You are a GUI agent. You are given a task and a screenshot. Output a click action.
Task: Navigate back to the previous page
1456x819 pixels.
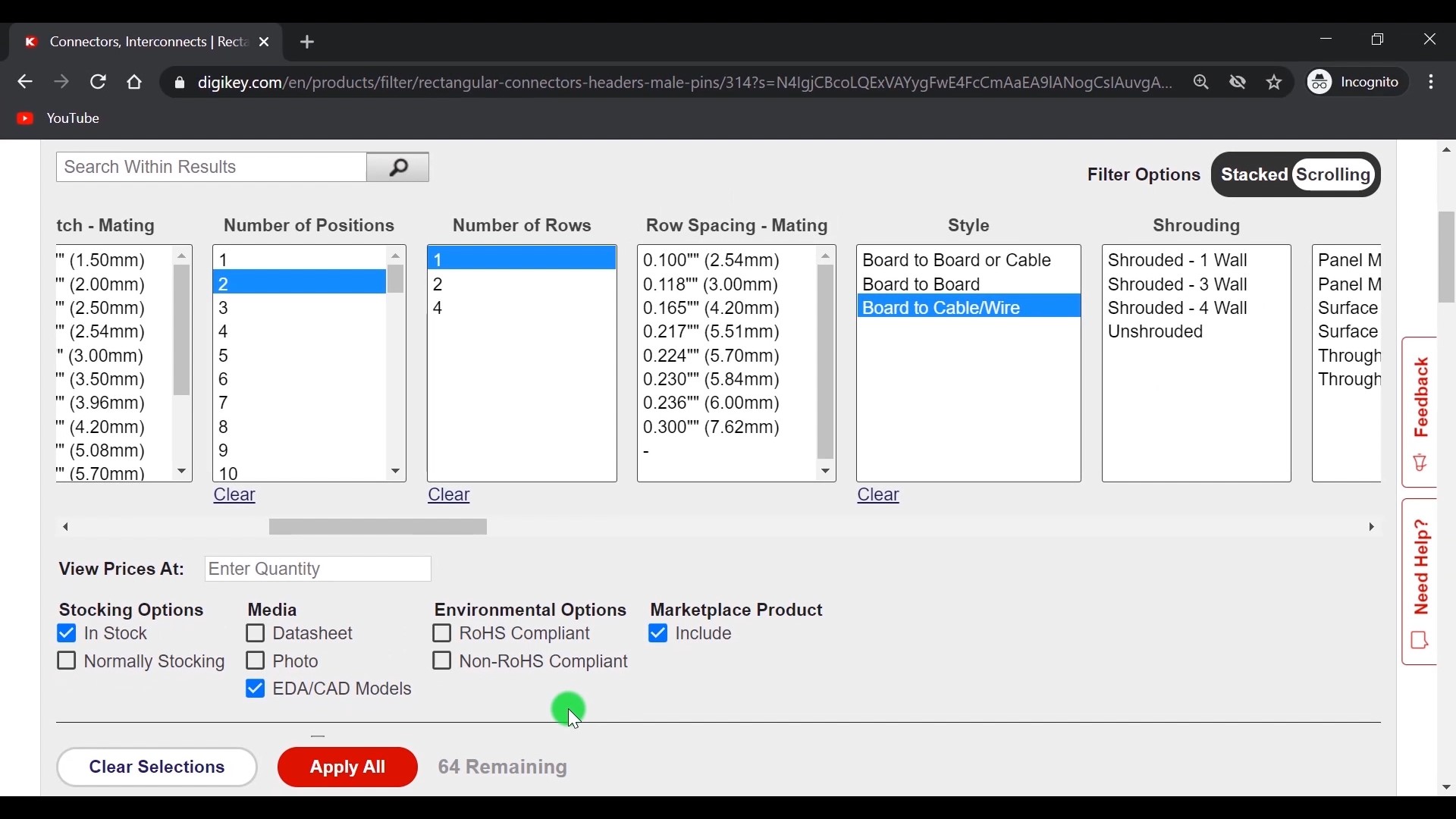tap(25, 83)
